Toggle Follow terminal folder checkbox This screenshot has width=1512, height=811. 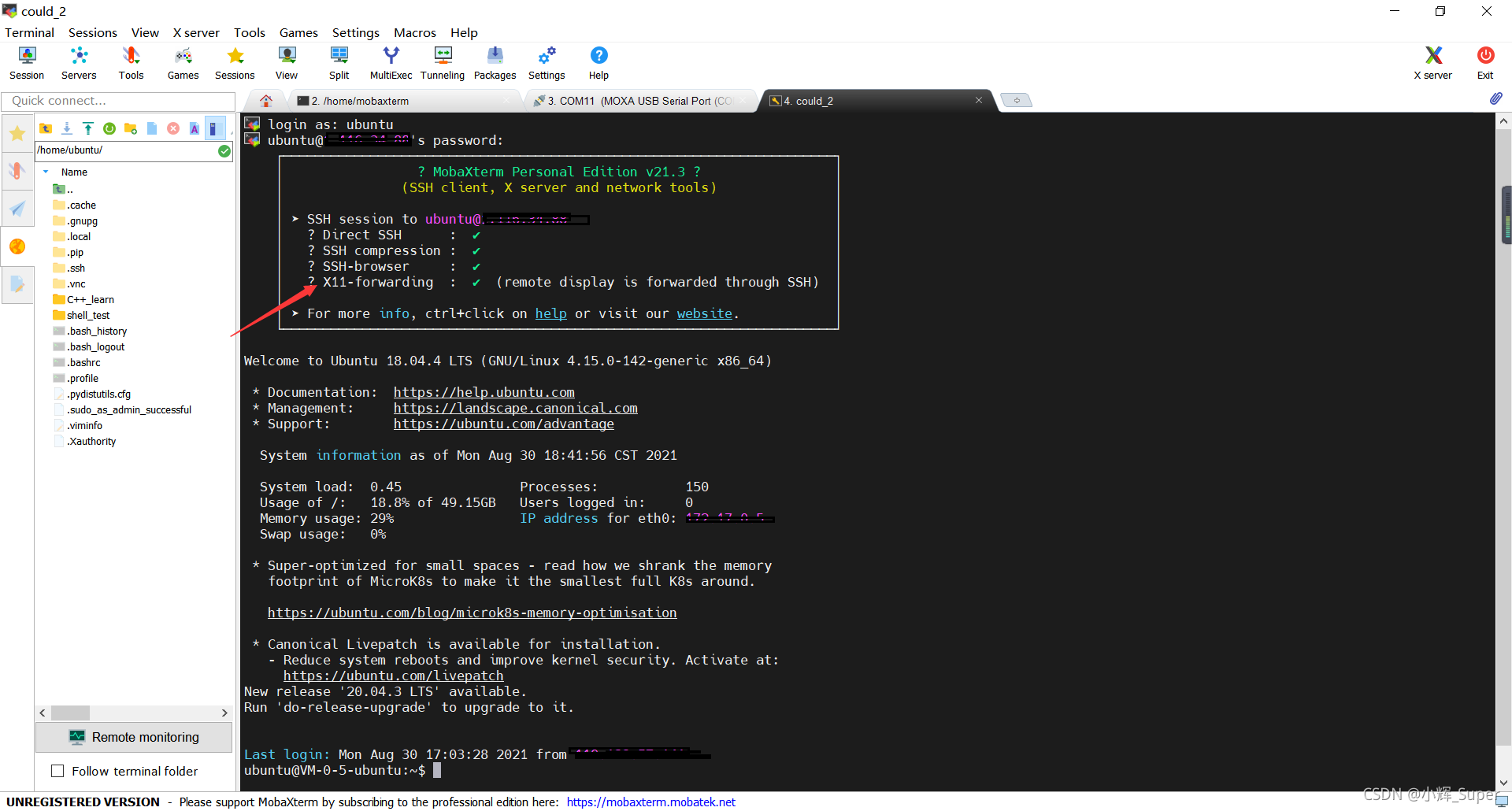tap(57, 771)
